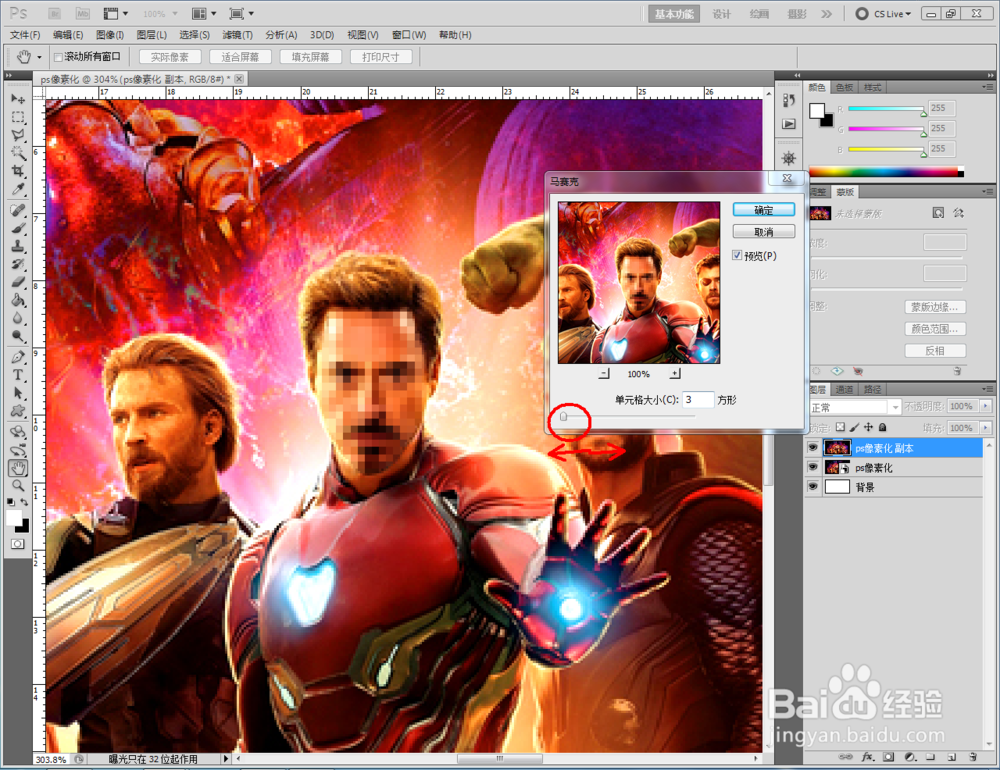Switch to the 通道 tab
The height and width of the screenshot is (770, 1000).
coord(844,389)
